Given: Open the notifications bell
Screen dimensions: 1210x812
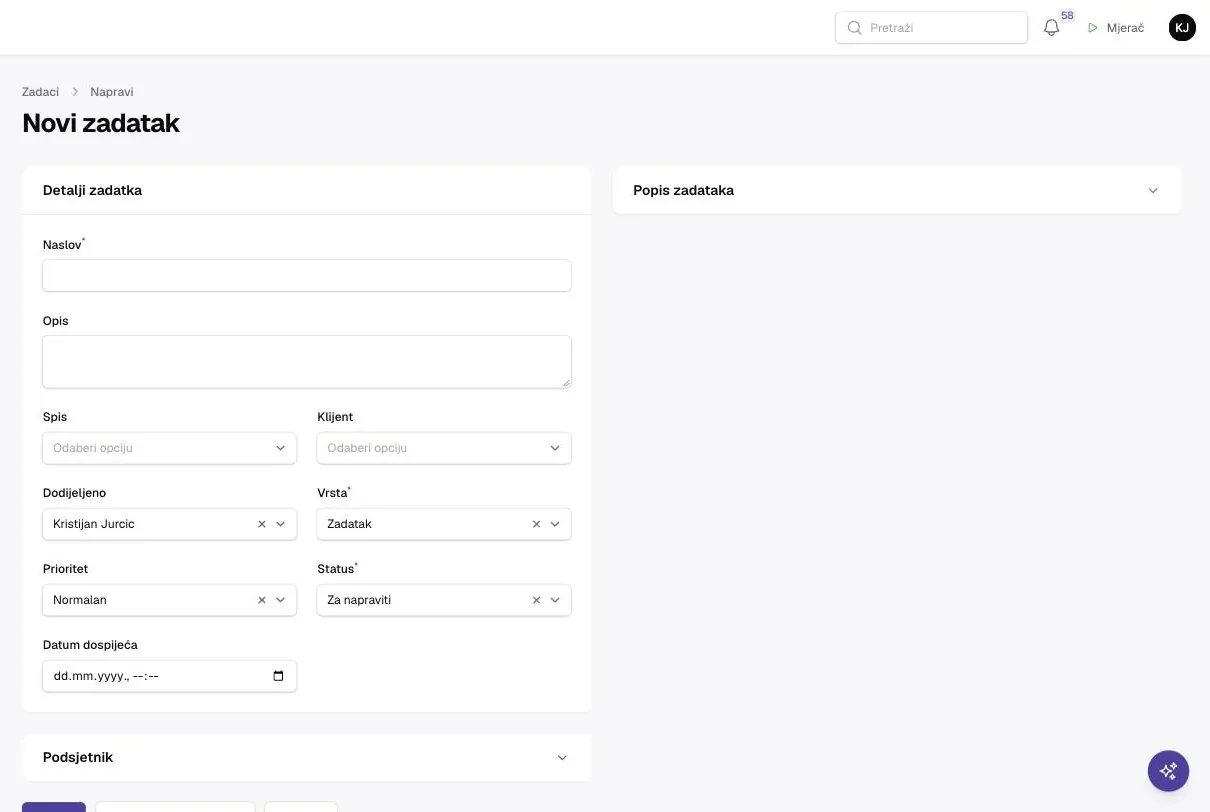Looking at the screenshot, I should tap(1051, 28).
